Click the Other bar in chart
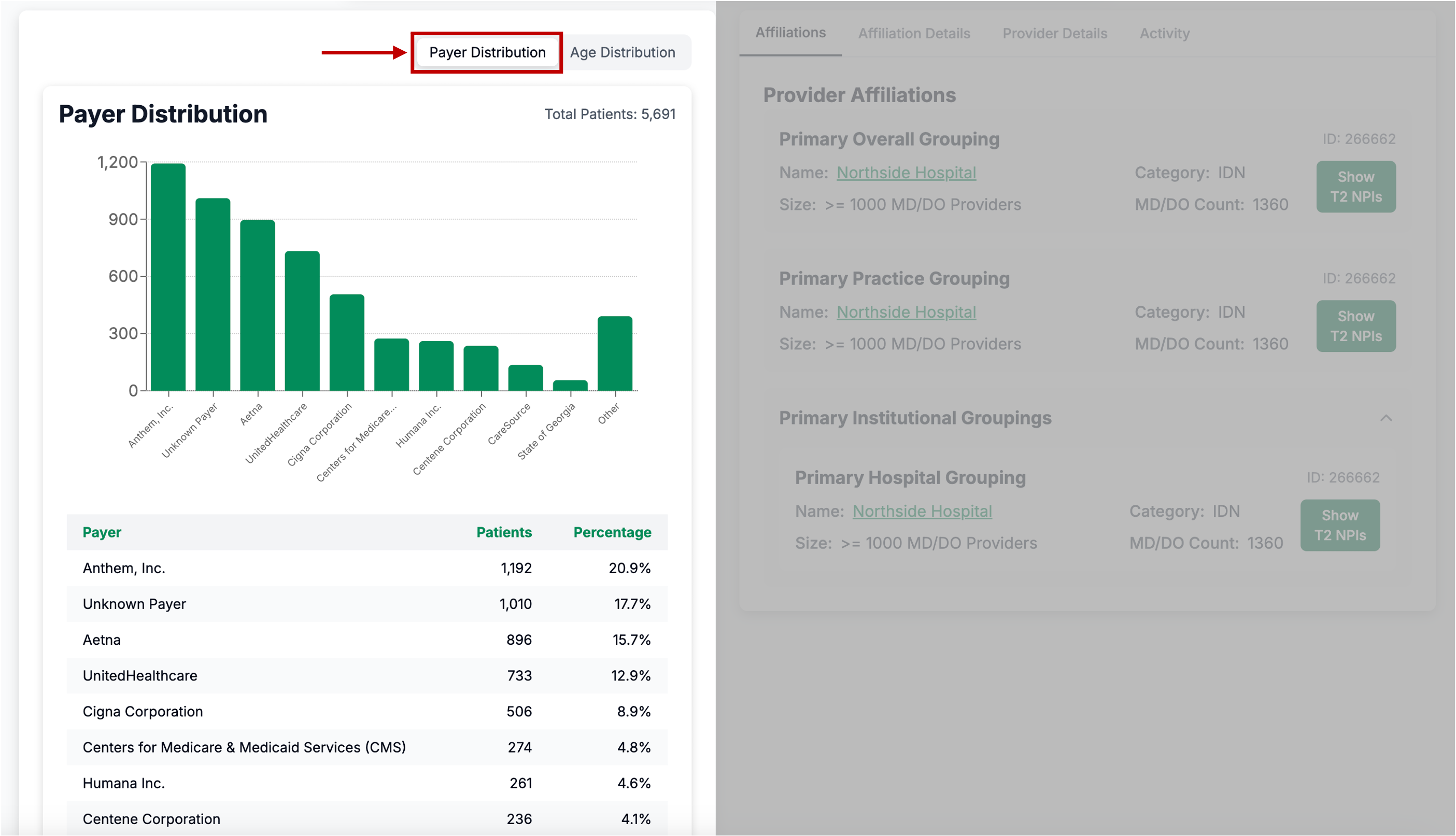This screenshot has height=836, width=1456. [615, 353]
